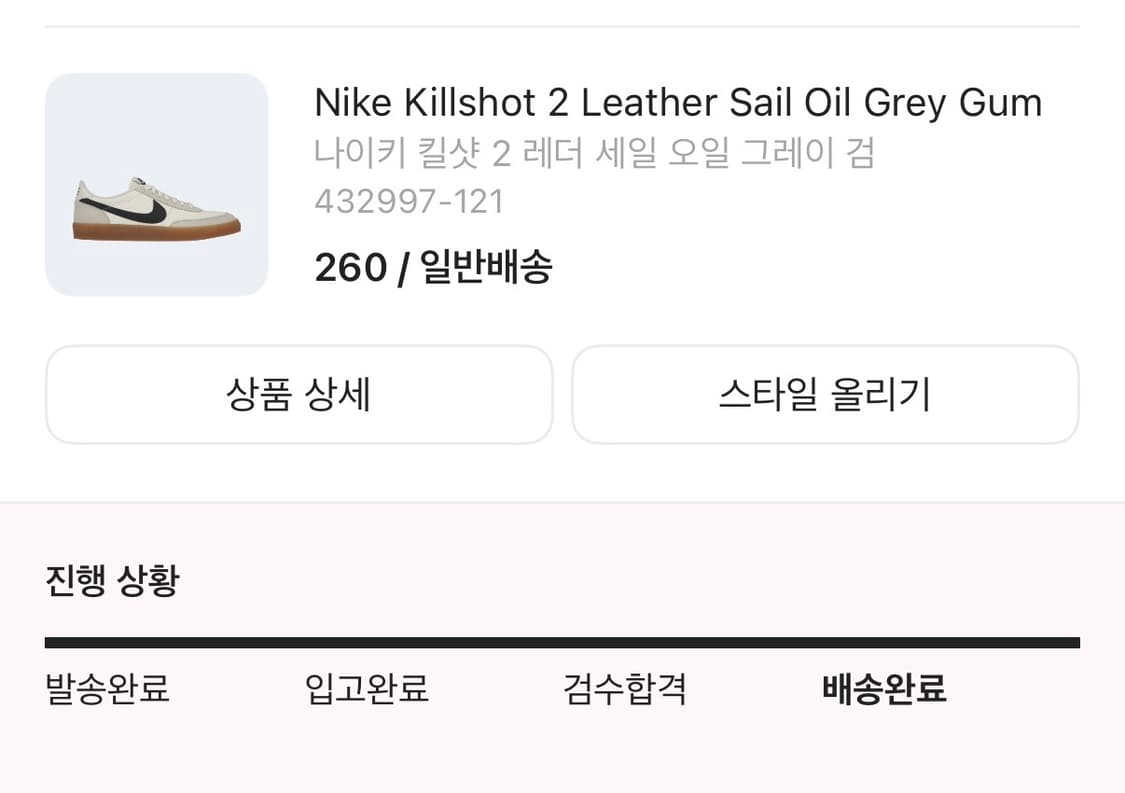Click the black progress status bar
1125x793 pixels.
tap(562, 643)
